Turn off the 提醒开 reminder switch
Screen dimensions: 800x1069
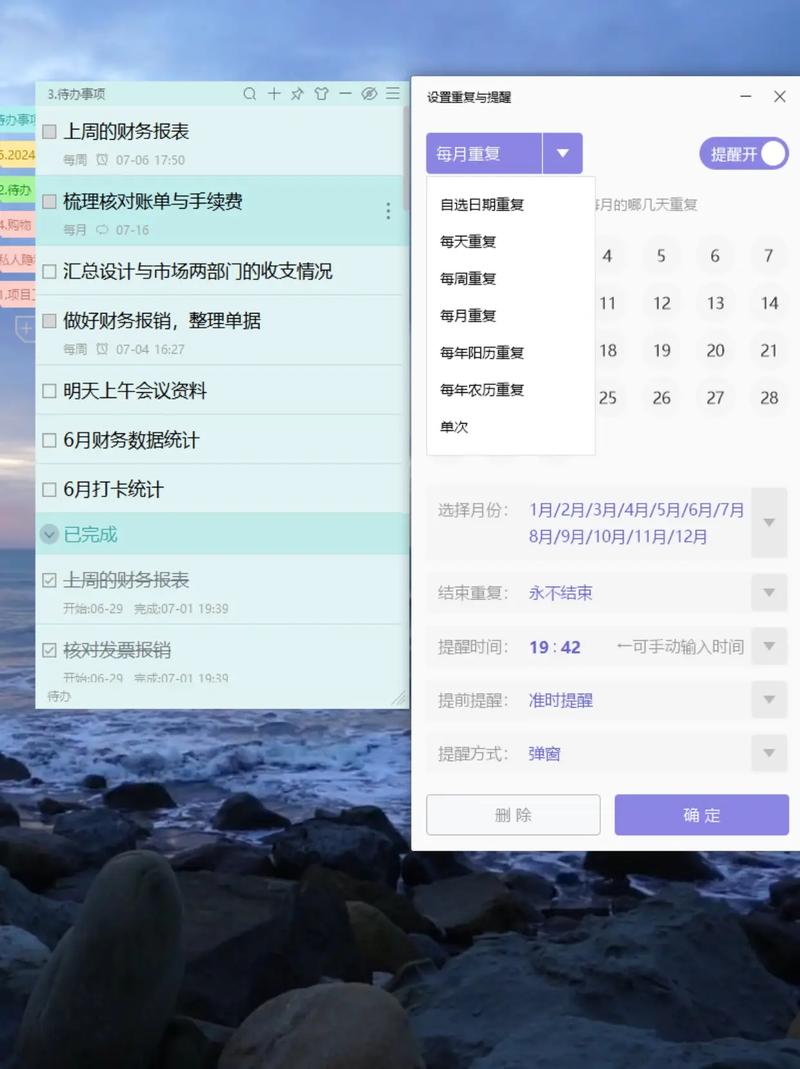tap(743, 153)
